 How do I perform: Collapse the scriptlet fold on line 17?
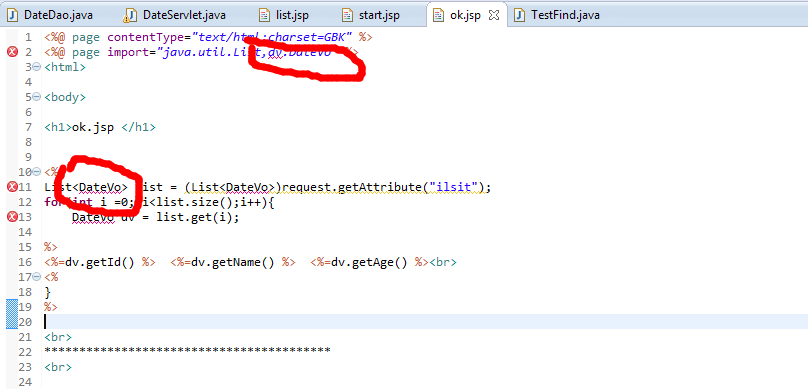click(36, 277)
